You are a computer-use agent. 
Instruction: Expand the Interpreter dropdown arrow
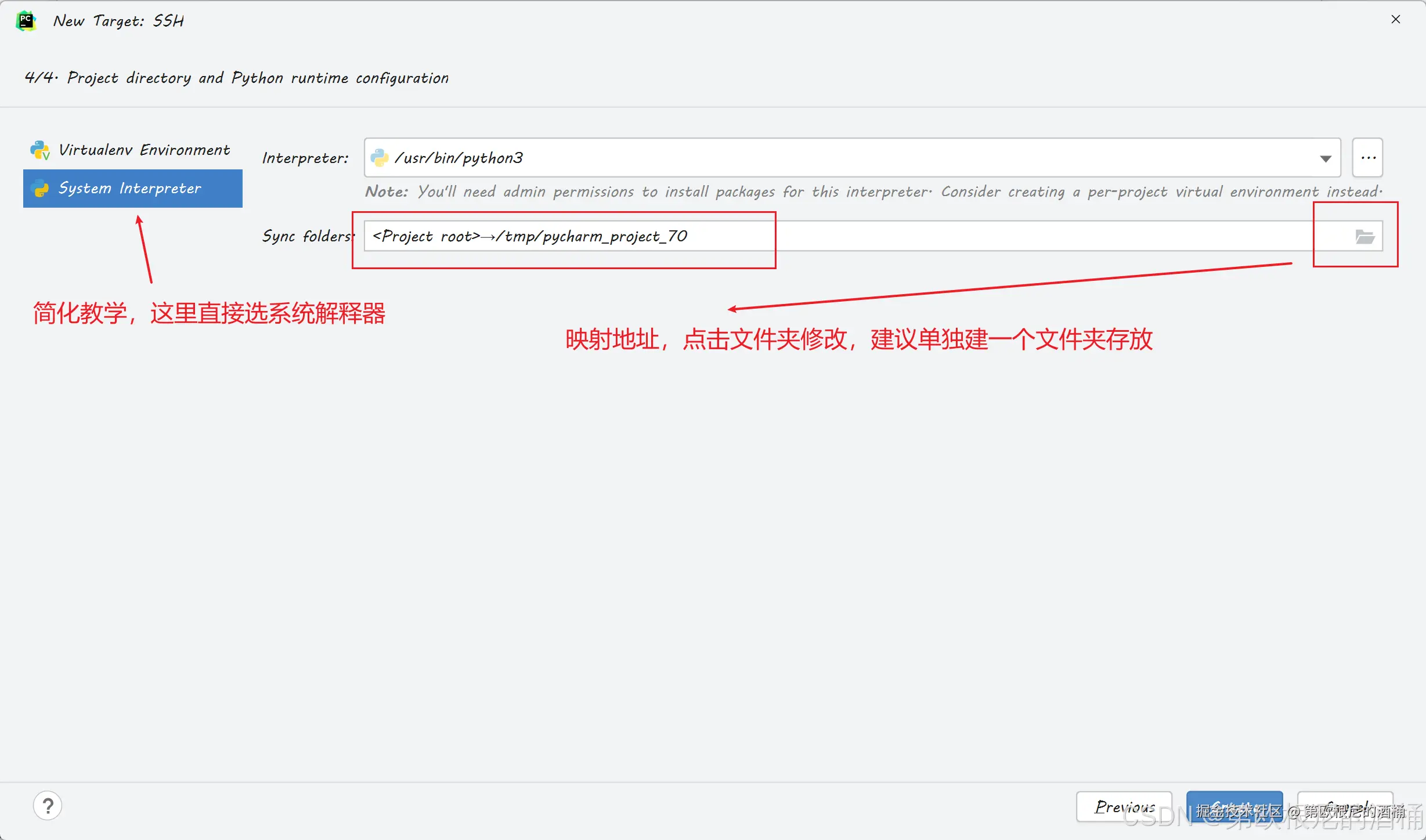pos(1326,158)
